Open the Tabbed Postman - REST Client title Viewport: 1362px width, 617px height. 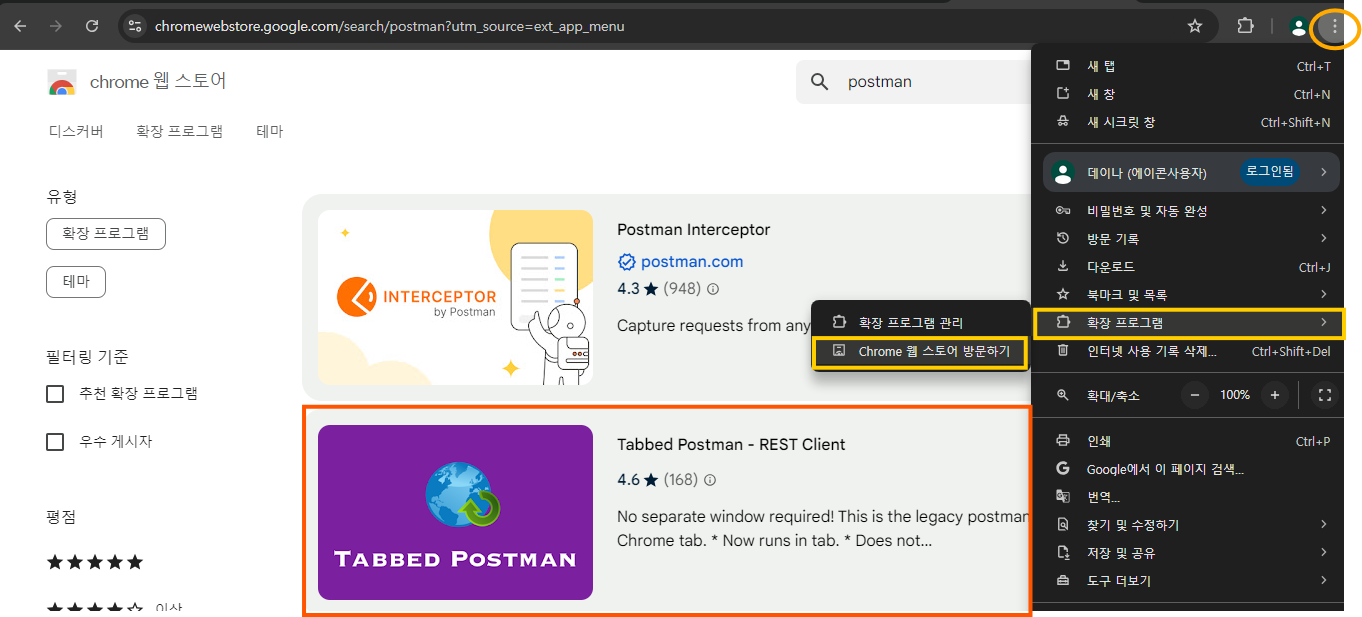(731, 445)
